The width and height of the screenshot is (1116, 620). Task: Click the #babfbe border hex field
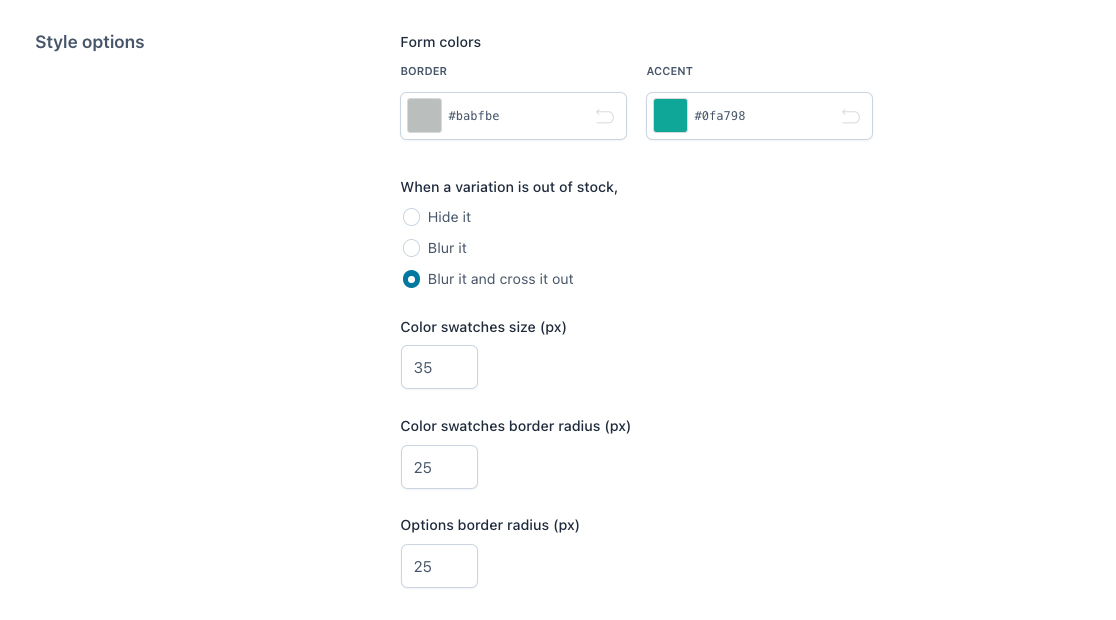(x=510, y=116)
